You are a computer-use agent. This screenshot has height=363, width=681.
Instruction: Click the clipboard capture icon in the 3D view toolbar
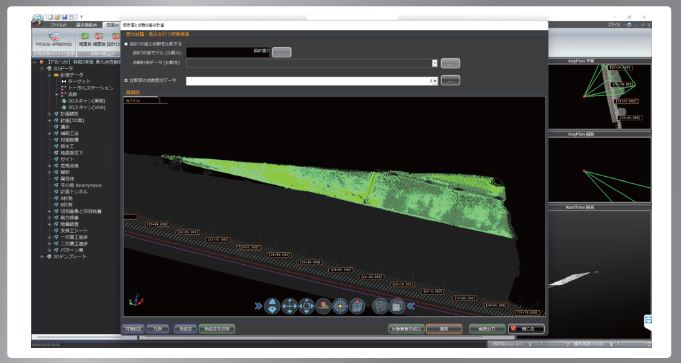pyautogui.click(x=357, y=306)
